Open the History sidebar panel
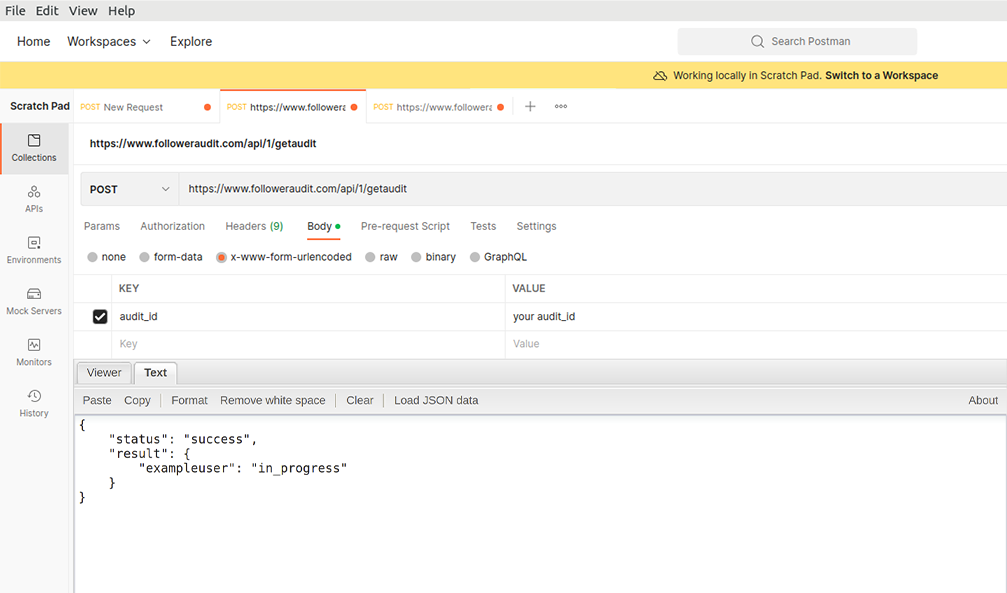The image size is (1007, 593). coord(34,403)
